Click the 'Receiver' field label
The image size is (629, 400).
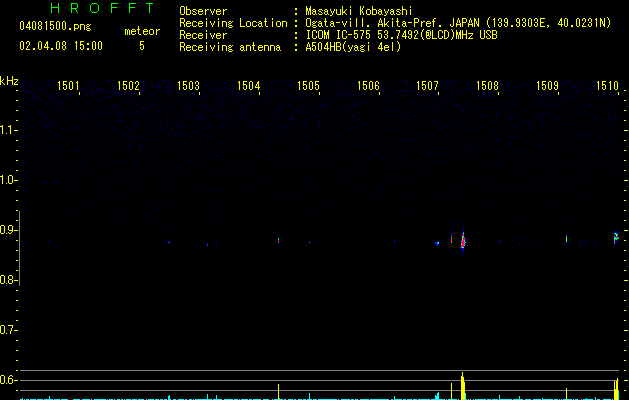[x=203, y=35]
